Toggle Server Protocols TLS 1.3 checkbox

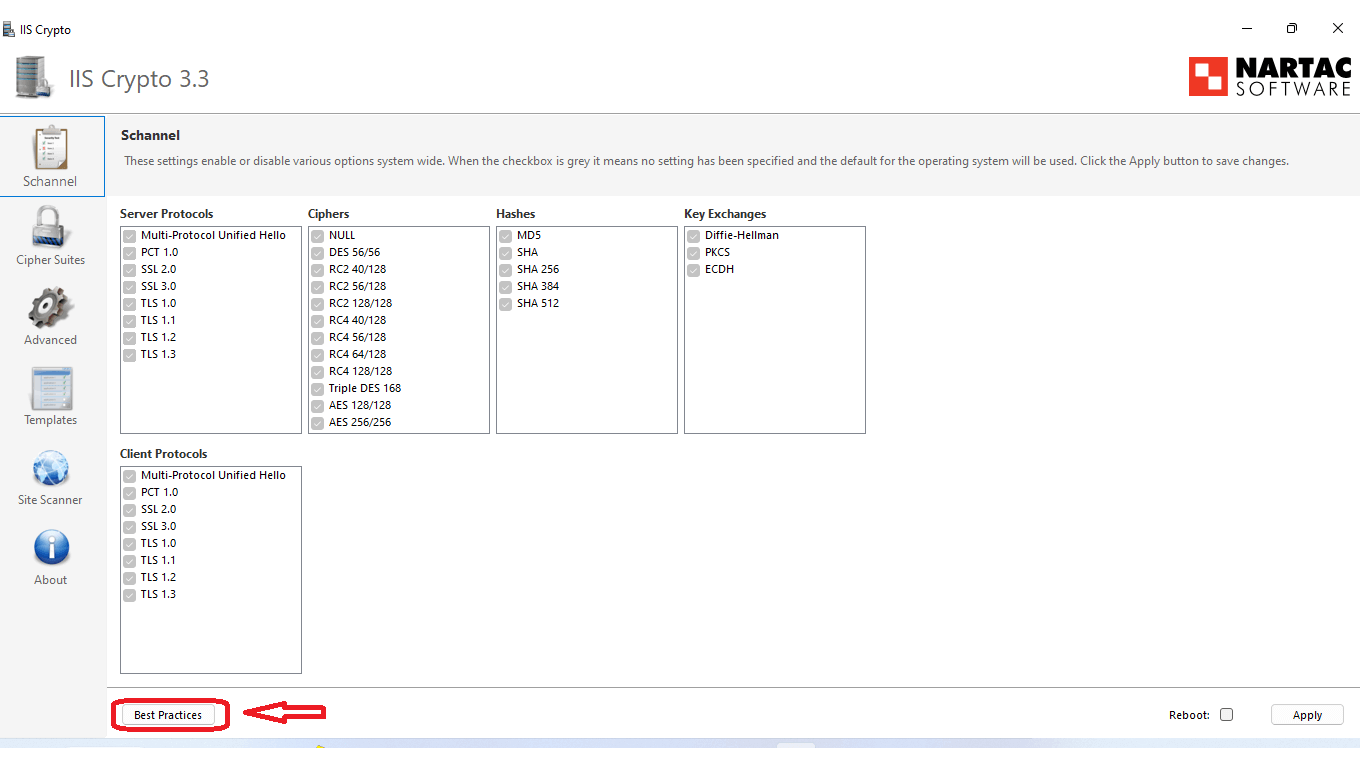coord(129,355)
